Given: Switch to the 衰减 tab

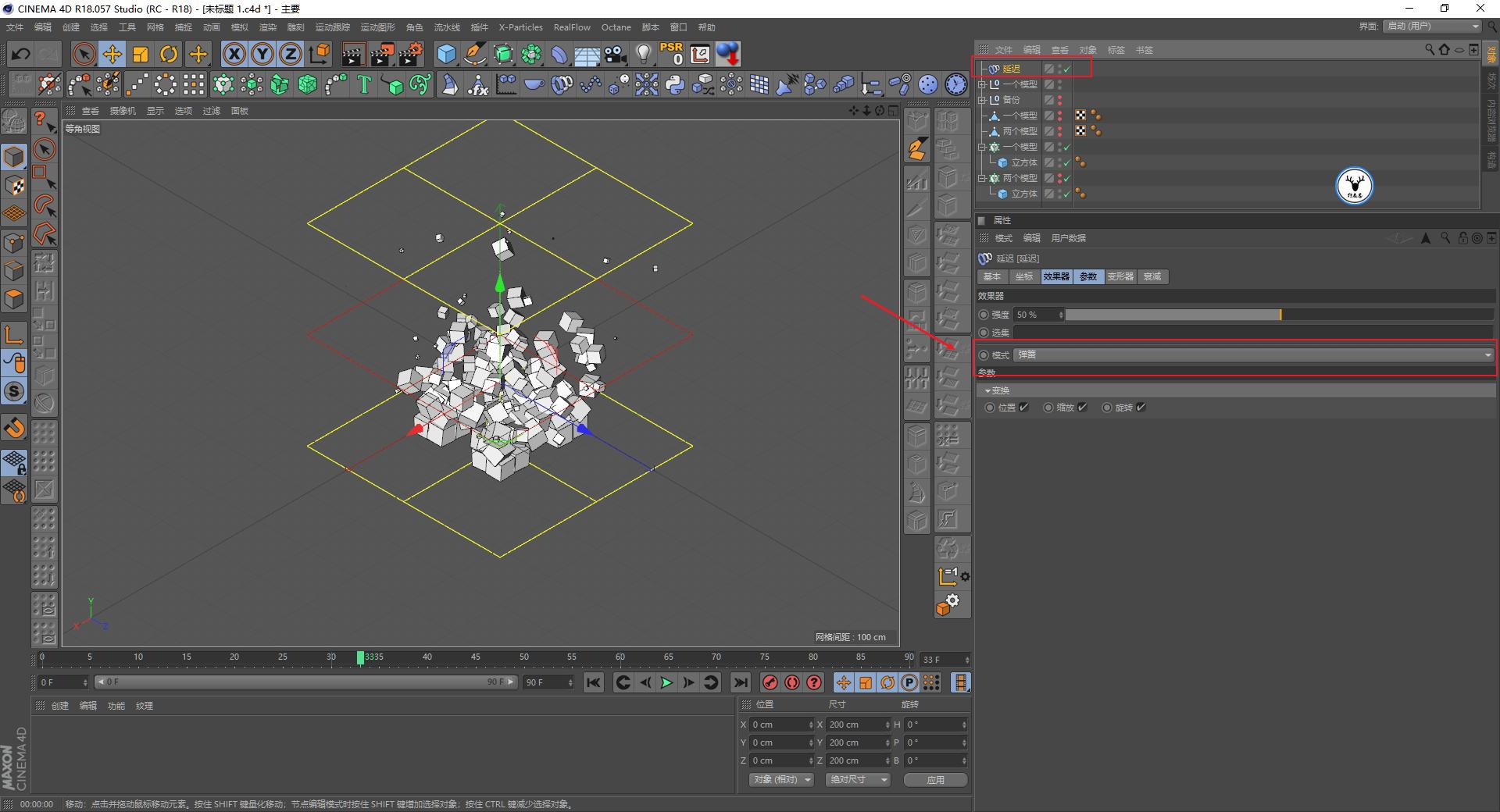Looking at the screenshot, I should [x=1152, y=276].
